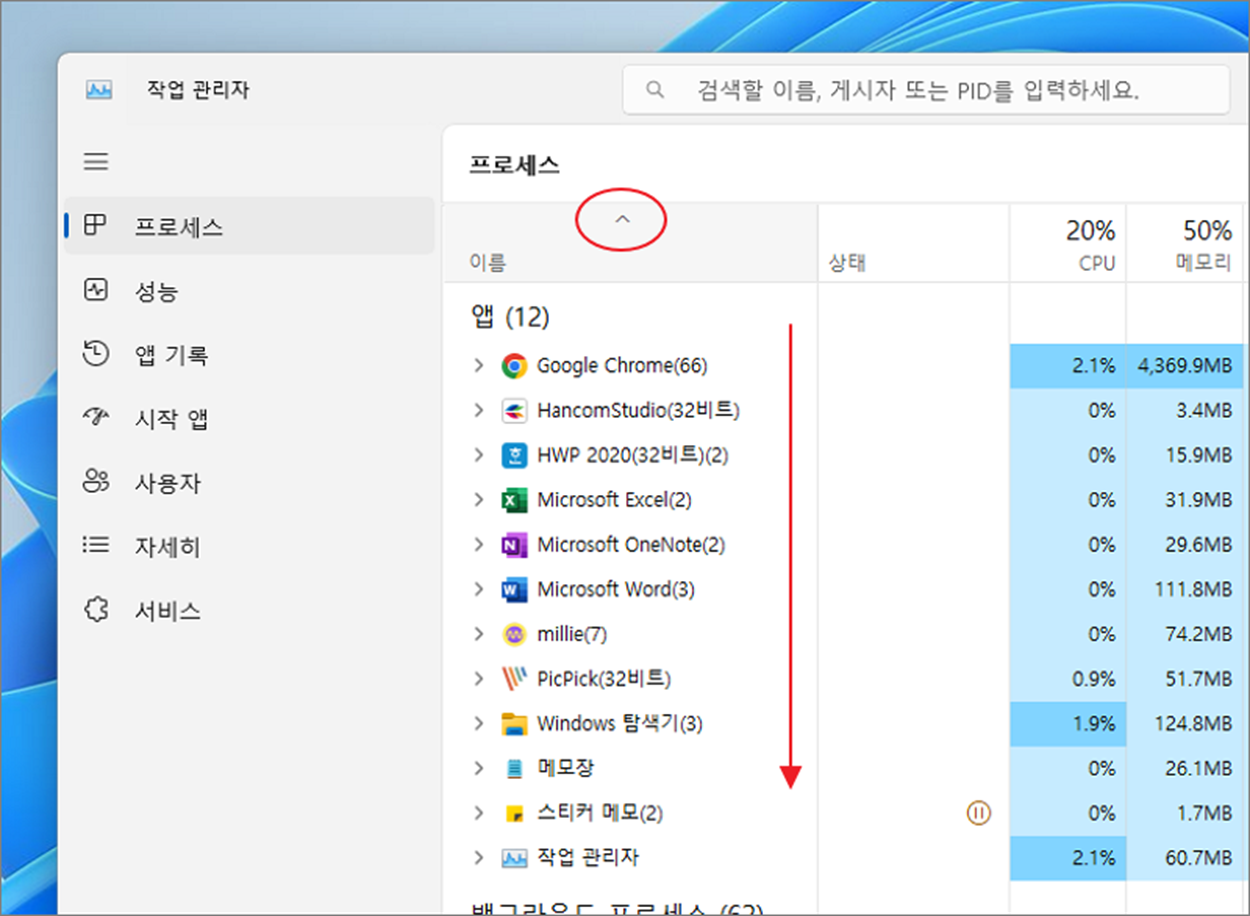This screenshot has height=916, width=1250.
Task: Expand the millie(7) process group
Action: (x=478, y=634)
